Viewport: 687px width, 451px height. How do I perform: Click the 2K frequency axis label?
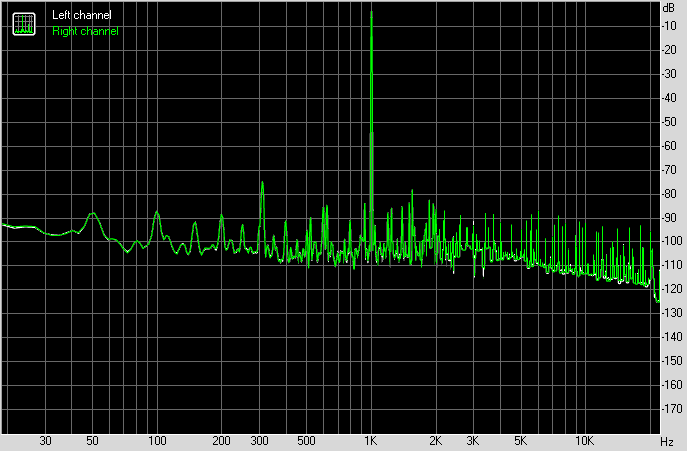(x=436, y=440)
